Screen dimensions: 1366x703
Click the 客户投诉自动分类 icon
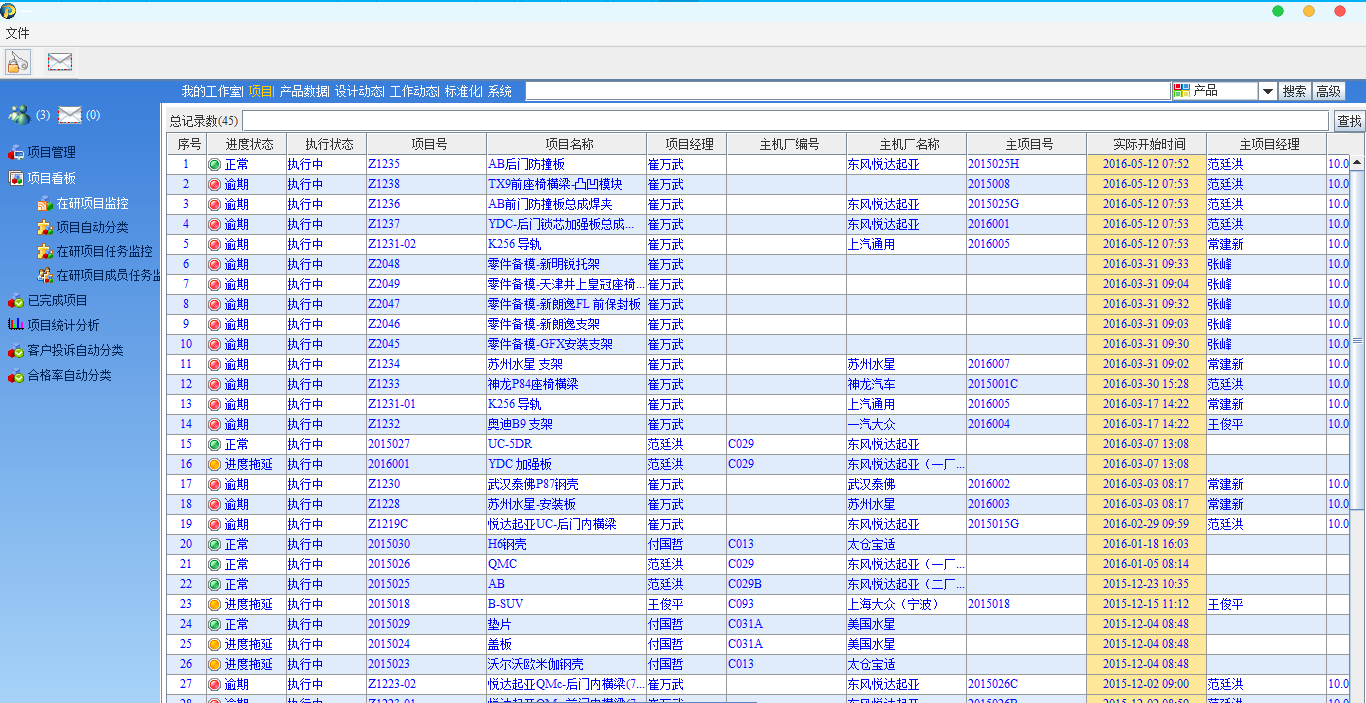click(x=16, y=351)
